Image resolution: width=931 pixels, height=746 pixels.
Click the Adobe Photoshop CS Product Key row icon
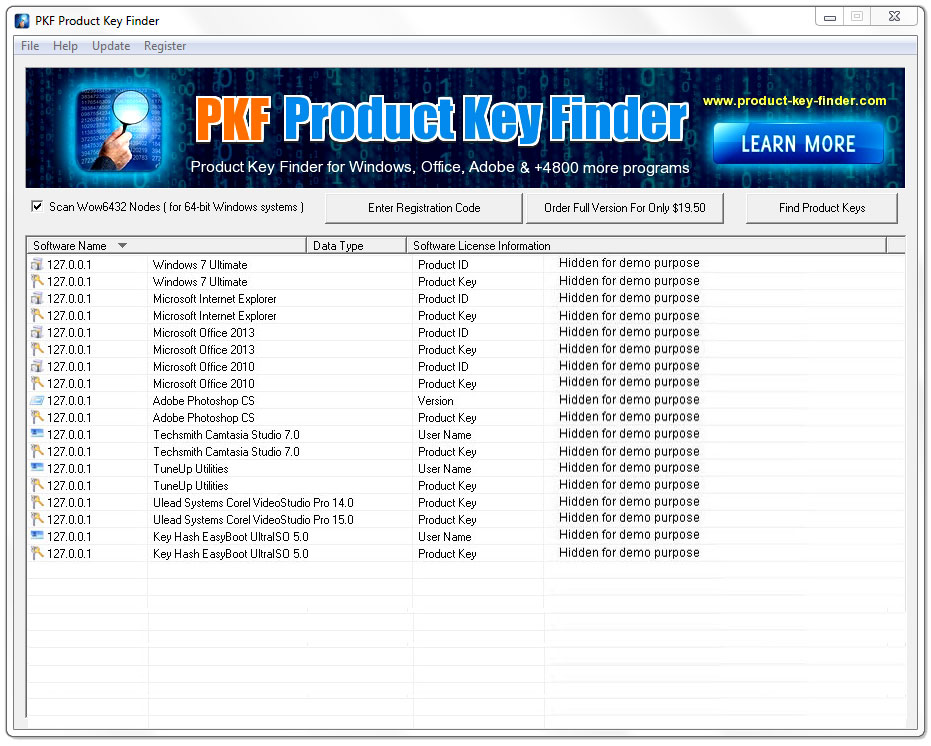[x=37, y=418]
